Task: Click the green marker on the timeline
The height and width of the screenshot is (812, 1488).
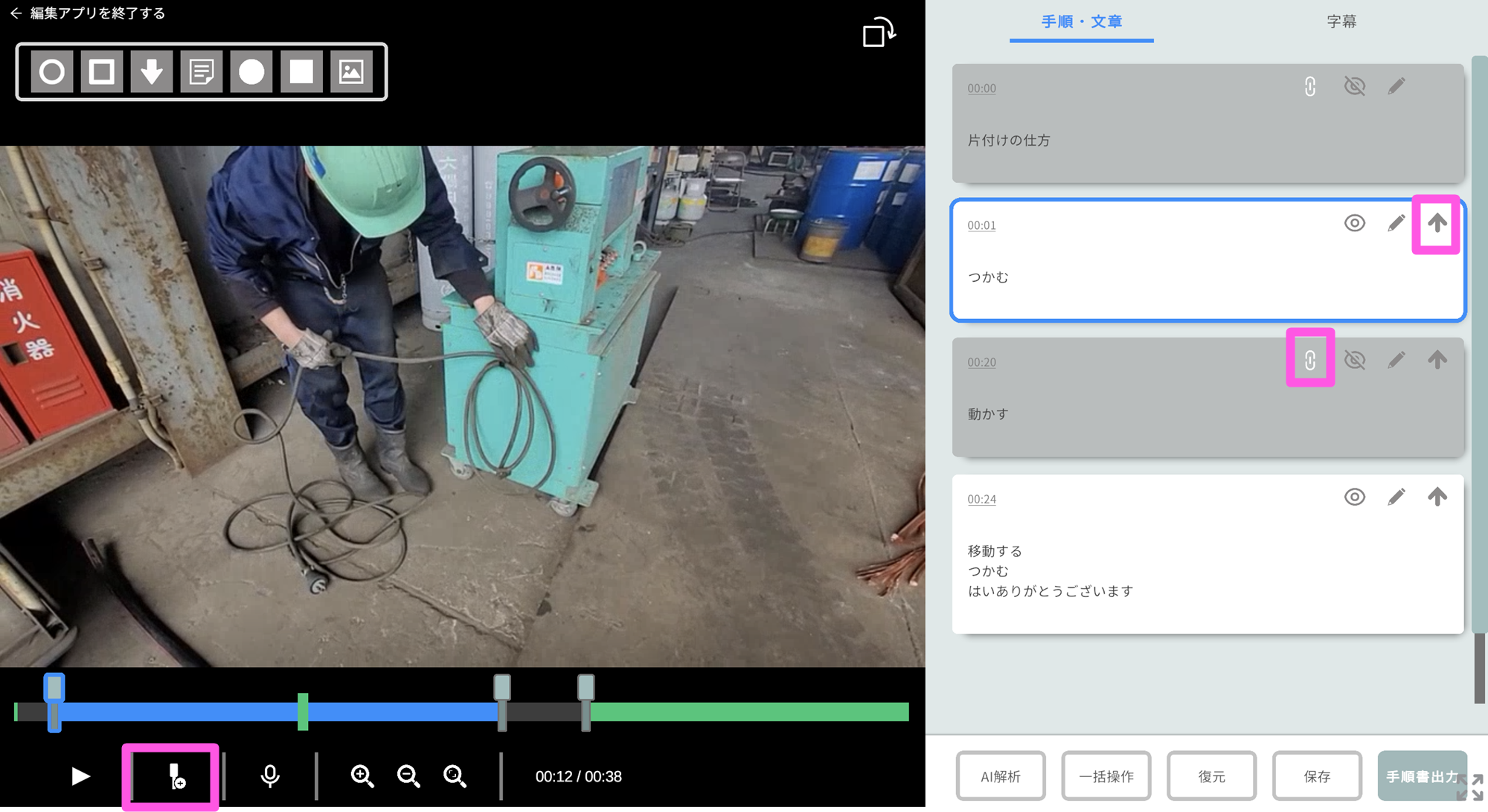Action: (303, 712)
